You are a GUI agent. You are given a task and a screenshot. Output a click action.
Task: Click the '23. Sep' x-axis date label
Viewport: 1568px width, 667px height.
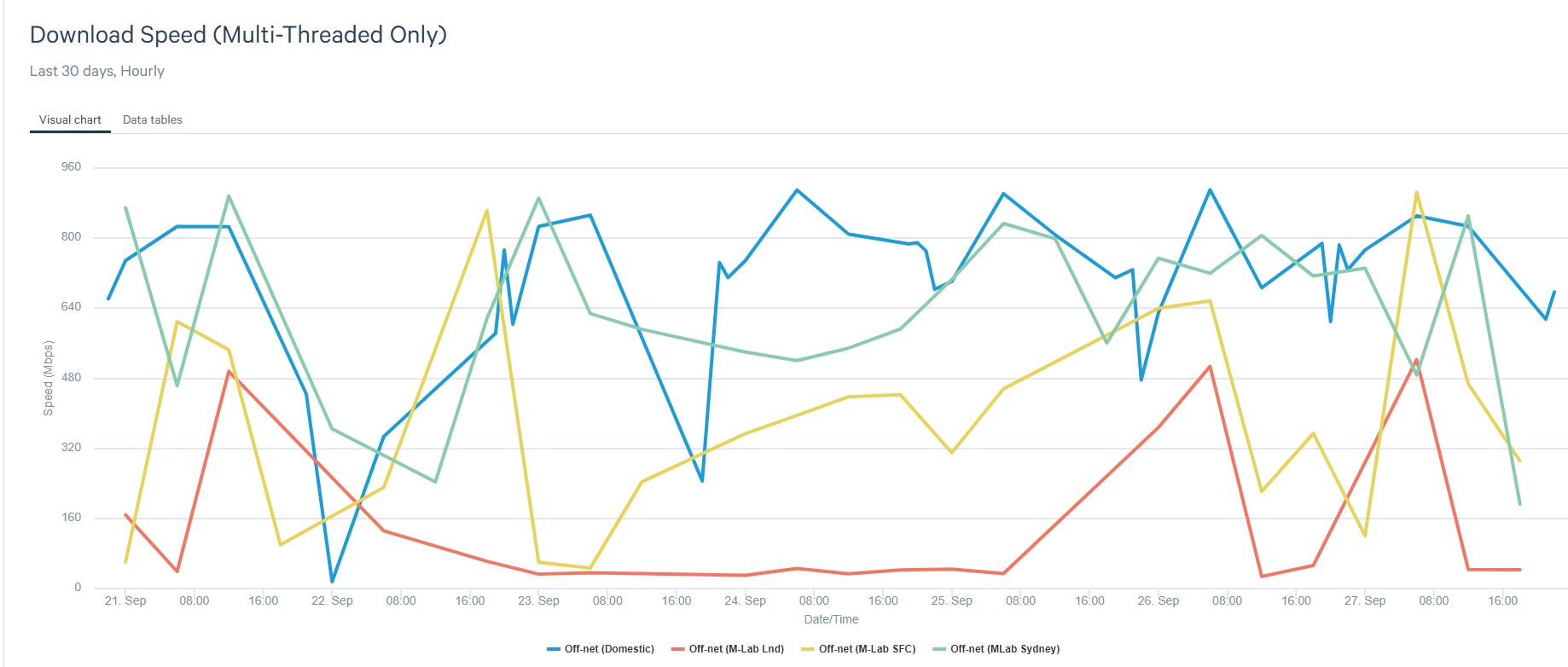click(538, 600)
